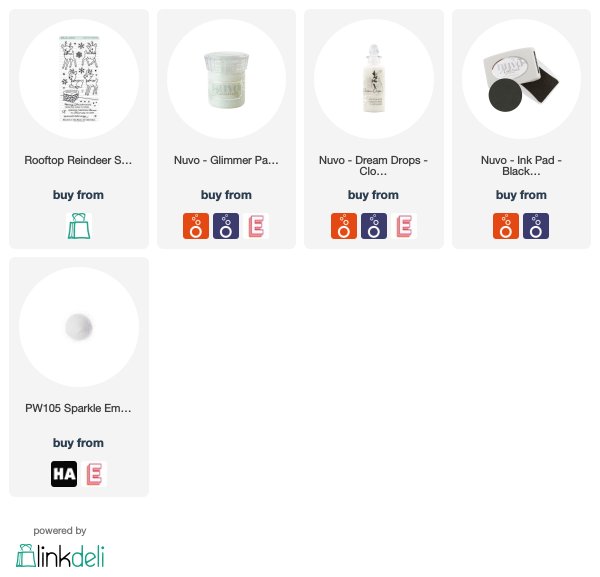Open the orange store icon under Nuvo Glimmer Paste
This screenshot has height=577, width=600.
tap(196, 226)
